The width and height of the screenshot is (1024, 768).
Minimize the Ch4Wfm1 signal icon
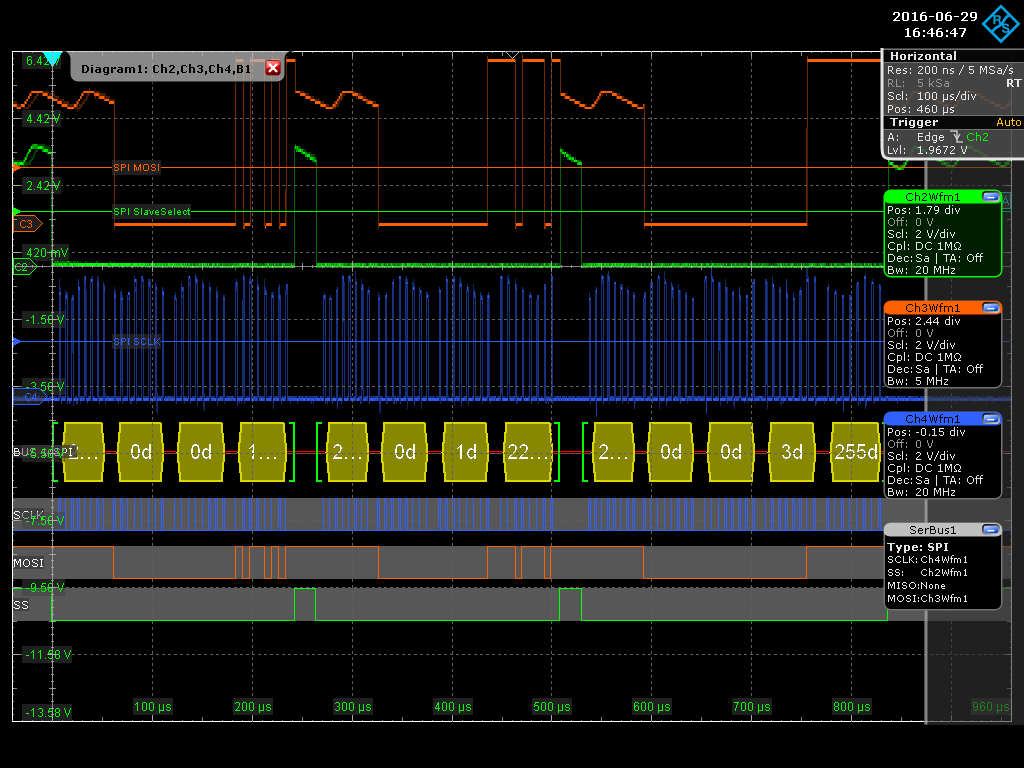tap(991, 419)
